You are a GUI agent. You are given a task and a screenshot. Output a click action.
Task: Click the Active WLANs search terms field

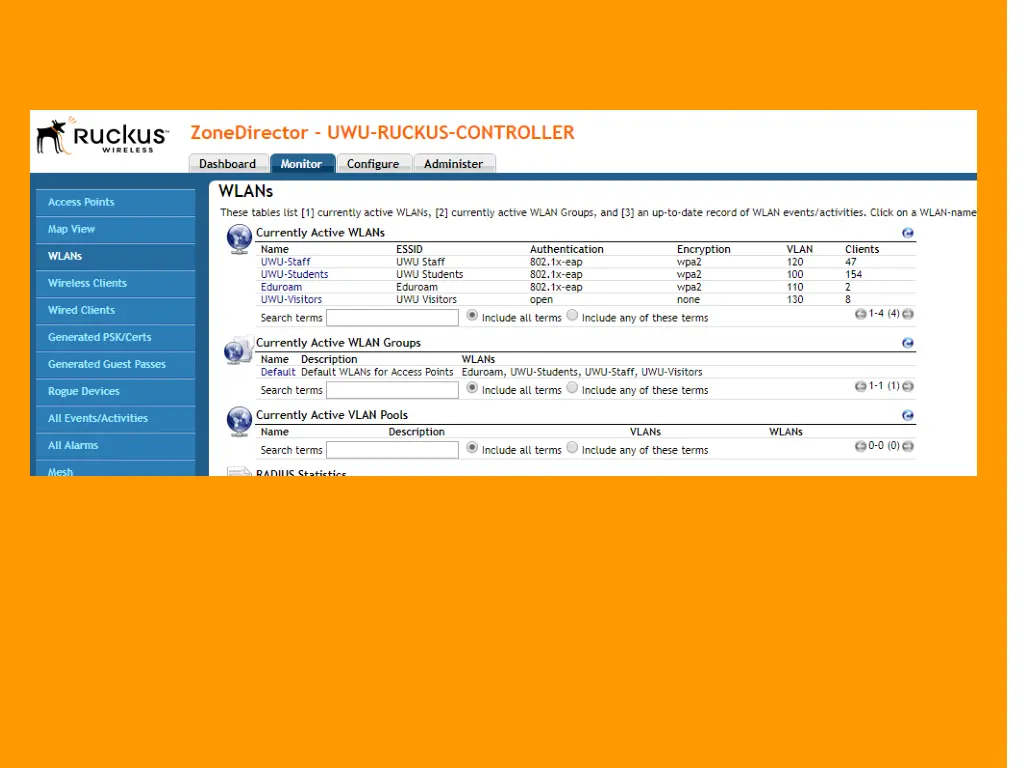[x=392, y=317]
